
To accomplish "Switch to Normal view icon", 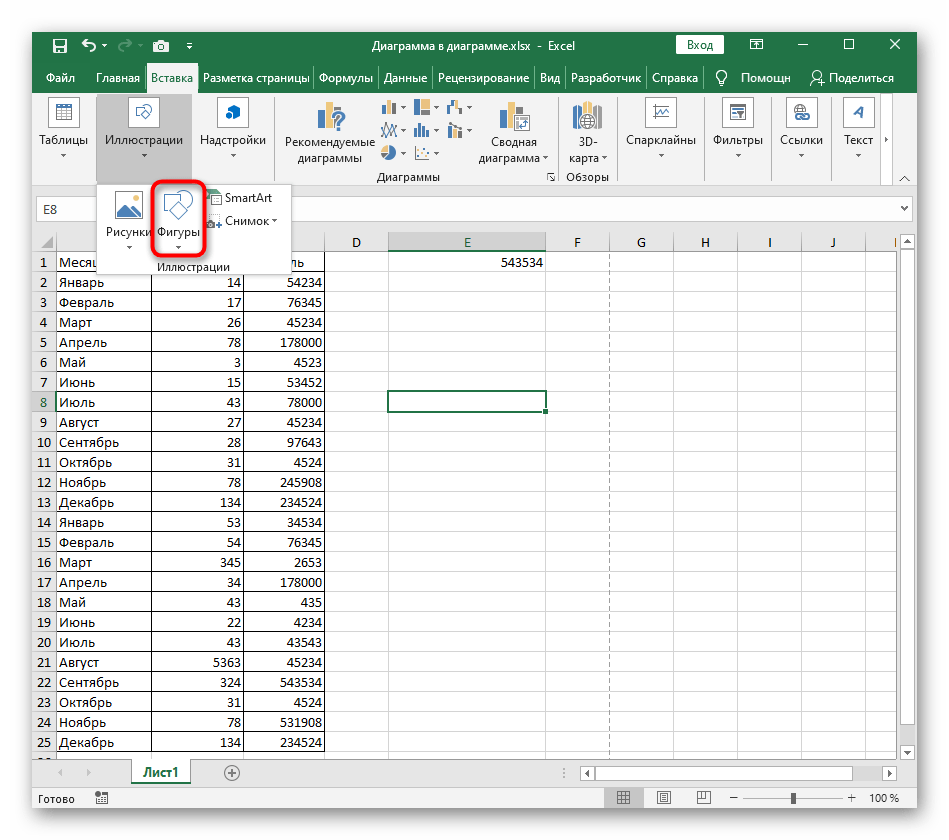I will click(623, 798).
